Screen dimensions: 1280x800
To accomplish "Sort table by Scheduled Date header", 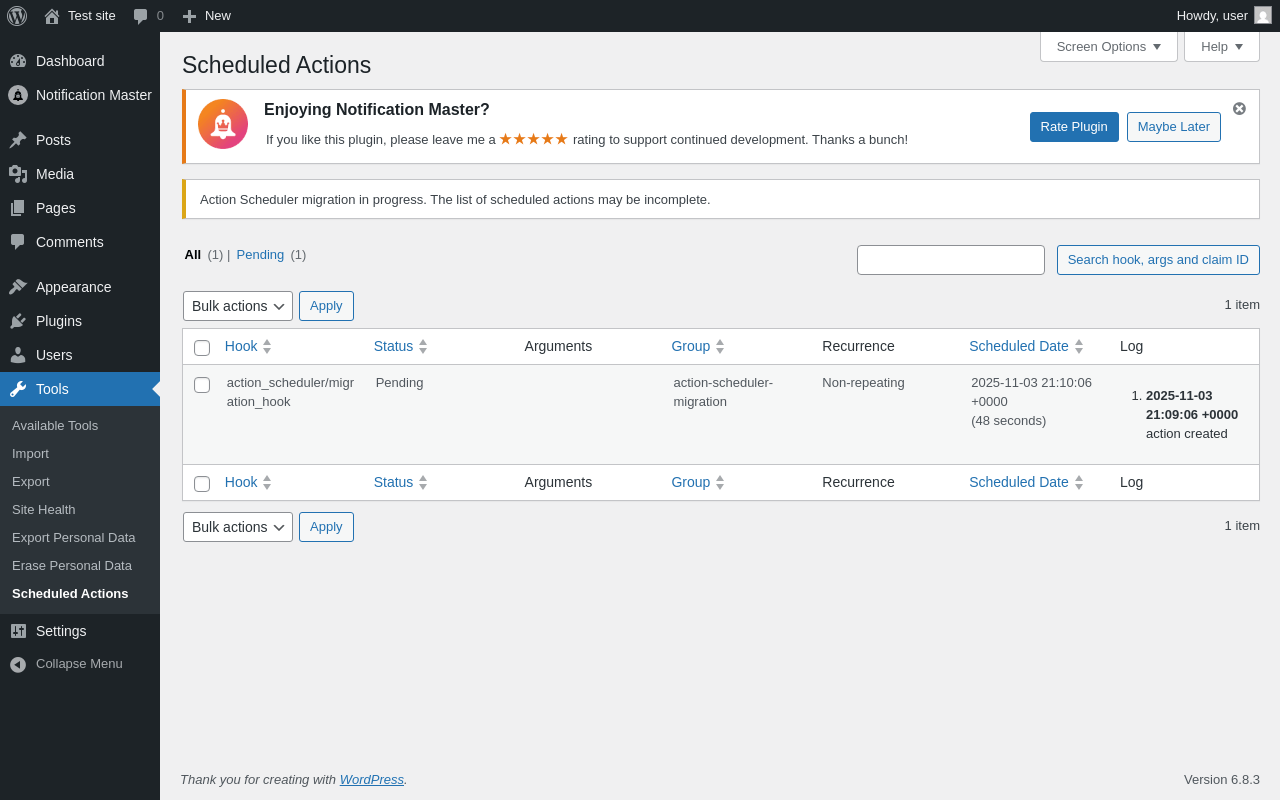I will tap(1019, 346).
